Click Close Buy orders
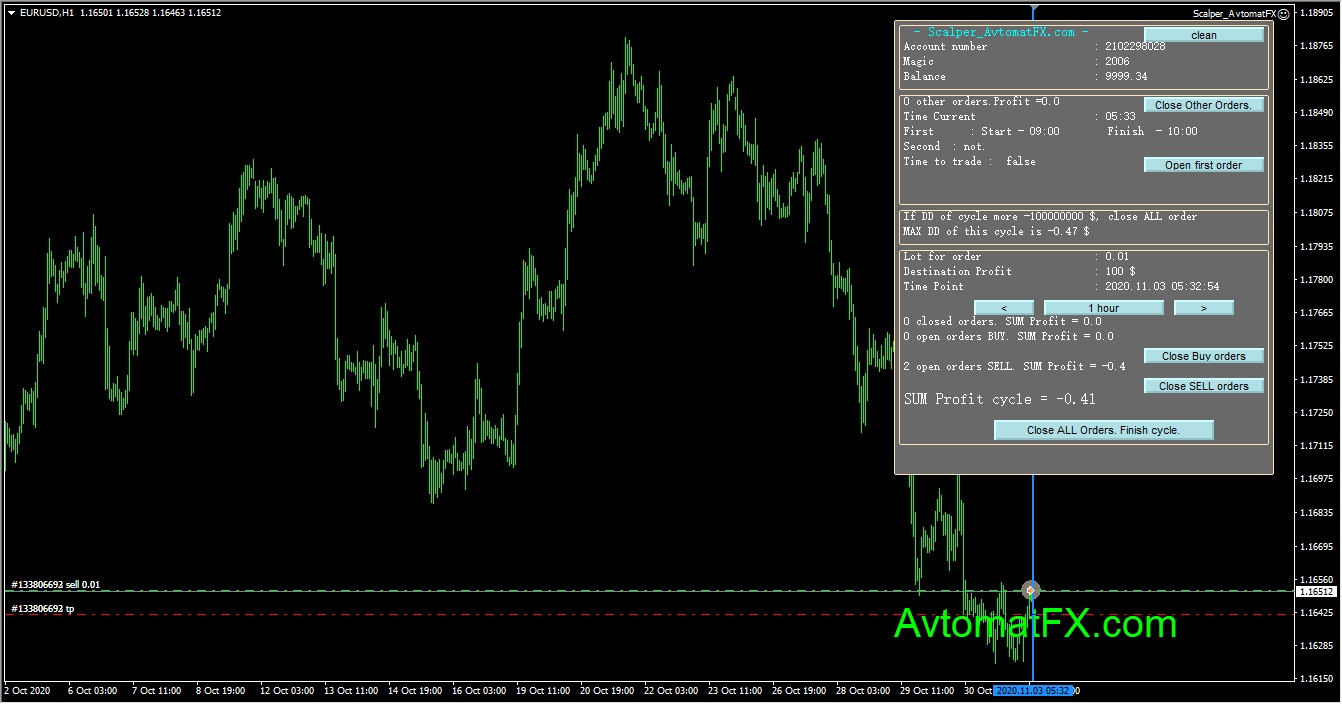Screen dimensions: 1342x704 pos(1203,355)
